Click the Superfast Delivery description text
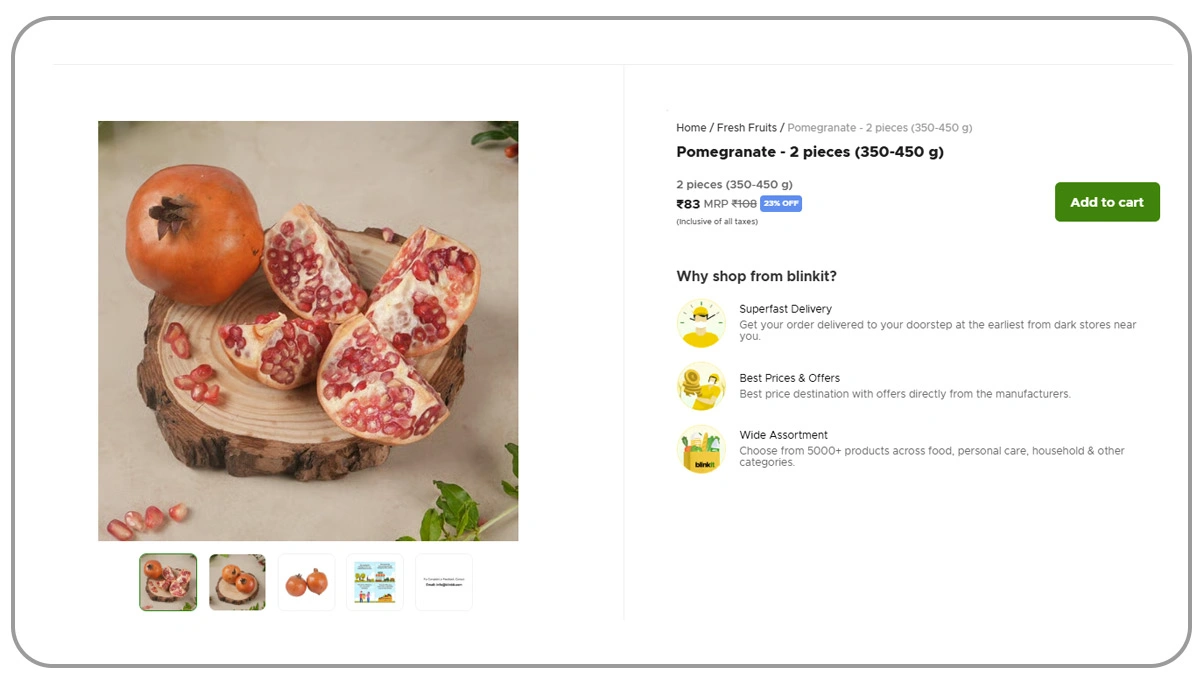 coord(937,330)
